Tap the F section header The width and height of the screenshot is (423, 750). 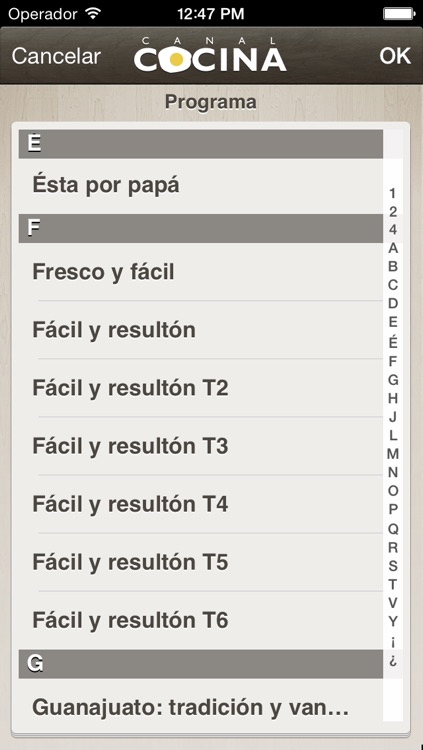200,228
